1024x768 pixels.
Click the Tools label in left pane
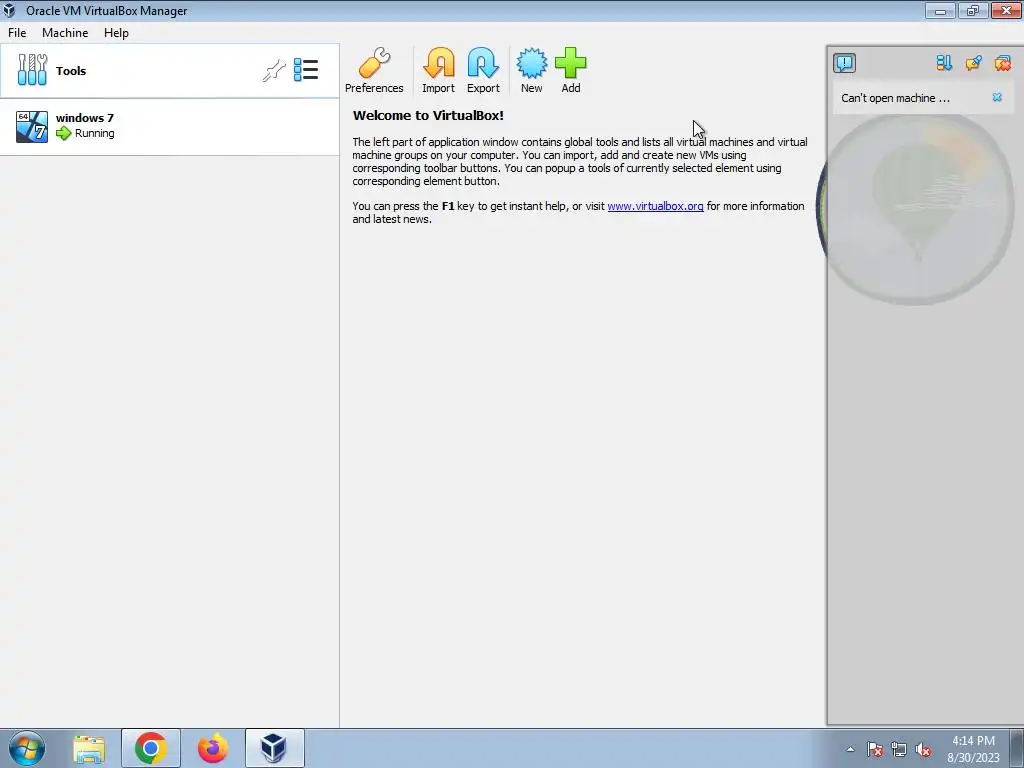click(71, 71)
